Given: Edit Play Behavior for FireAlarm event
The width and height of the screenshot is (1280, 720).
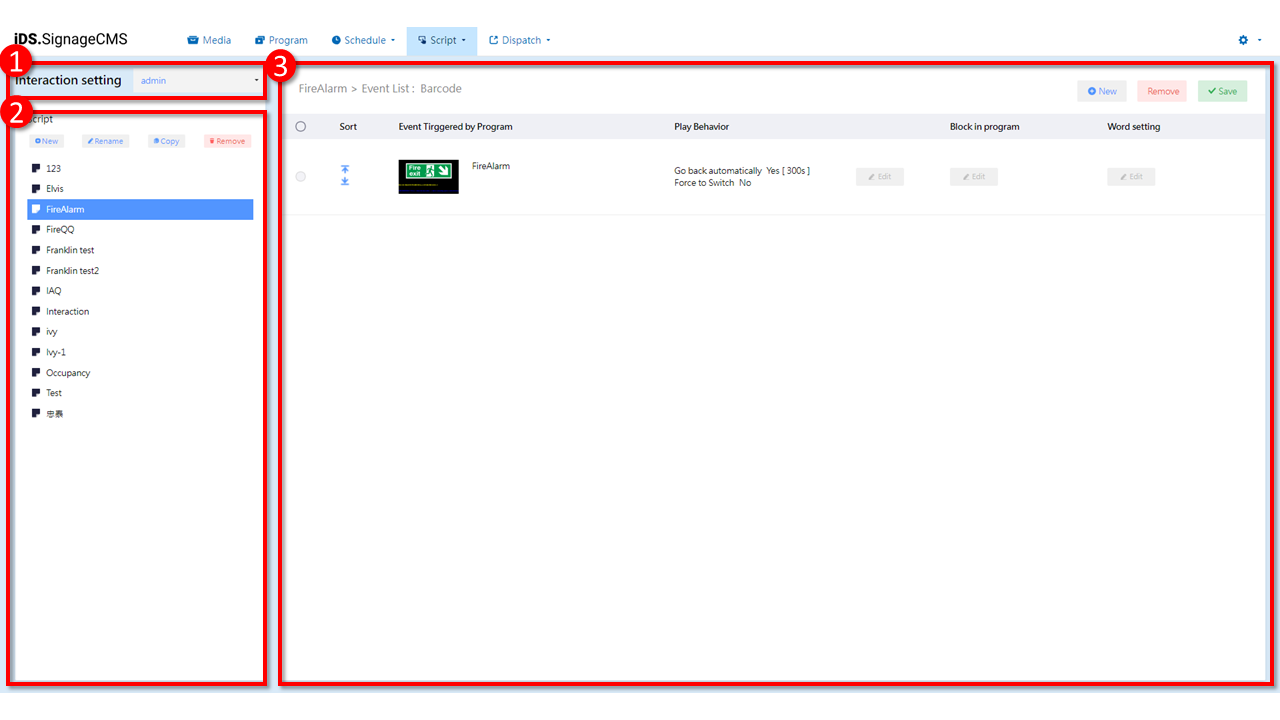Looking at the screenshot, I should pos(880,177).
